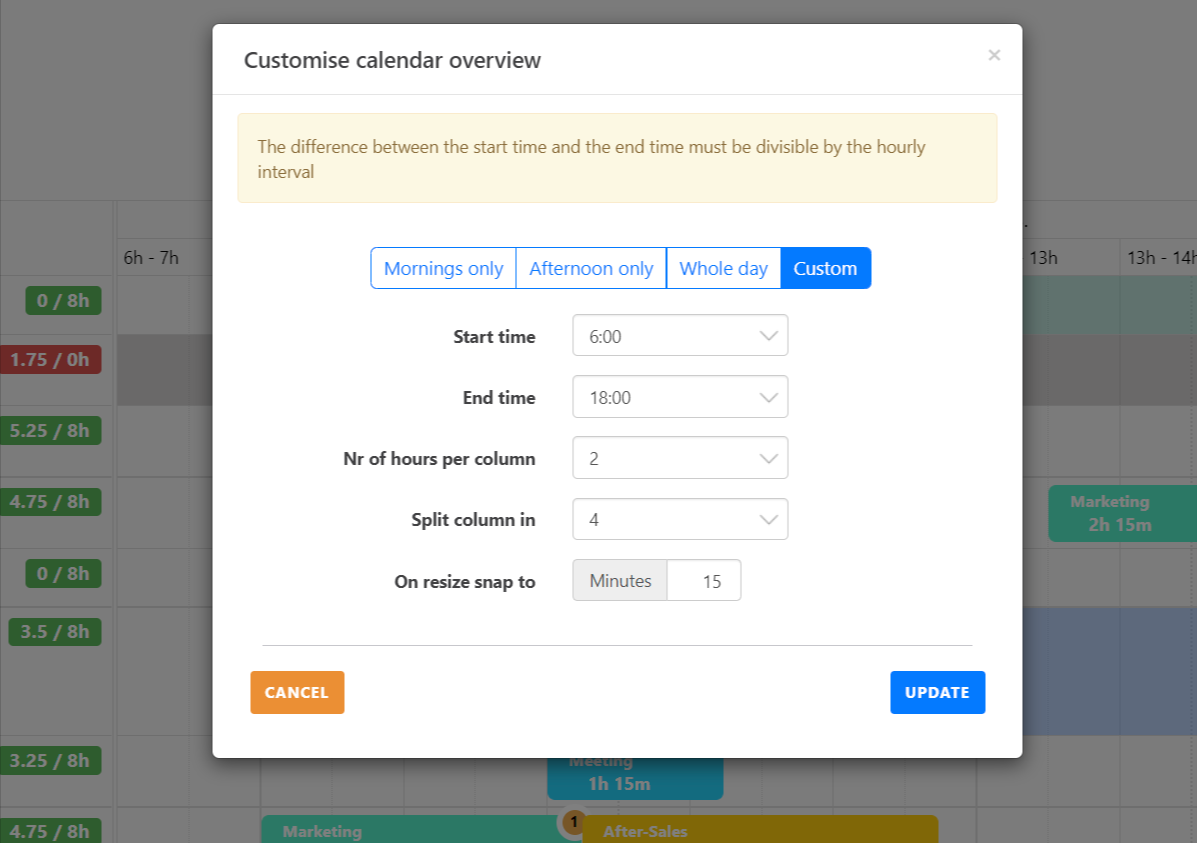Select the Mornings only preset
This screenshot has width=1197, height=843.
click(x=443, y=268)
